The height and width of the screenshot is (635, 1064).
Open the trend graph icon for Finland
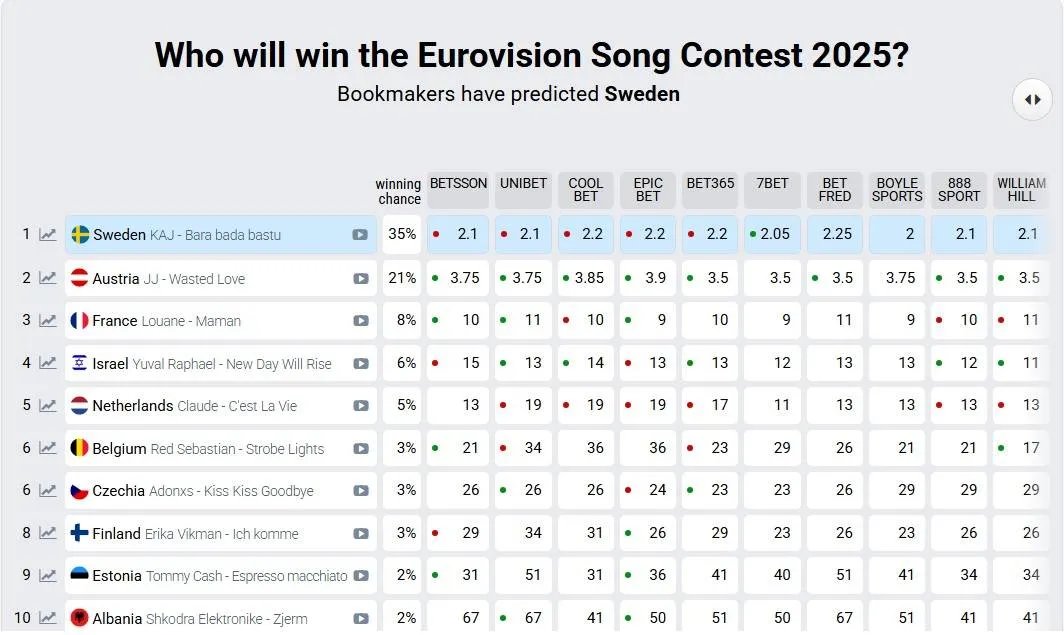pyautogui.click(x=48, y=533)
